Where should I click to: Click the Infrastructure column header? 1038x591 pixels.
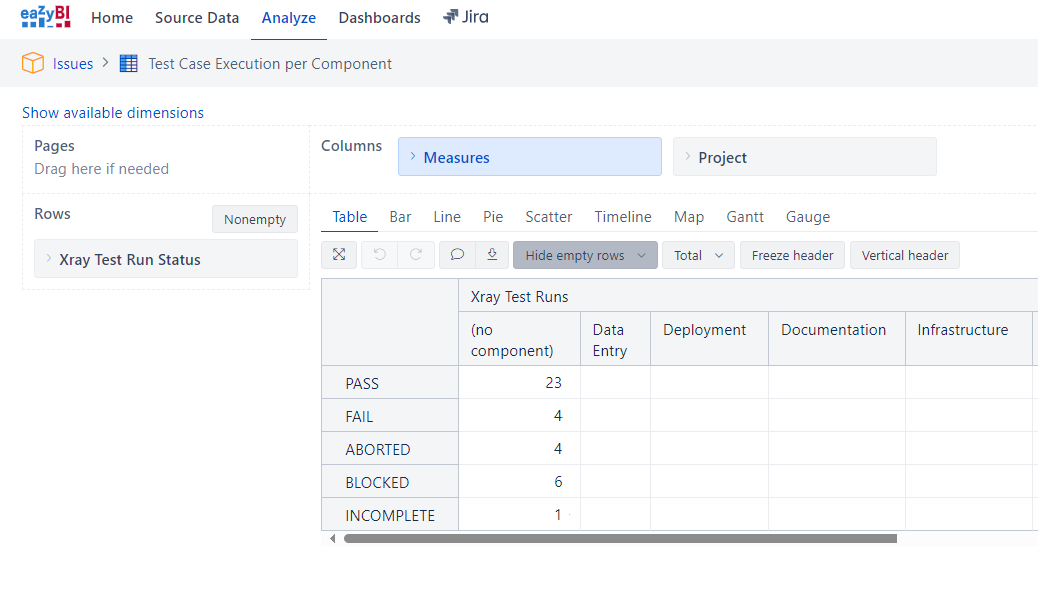pos(968,340)
